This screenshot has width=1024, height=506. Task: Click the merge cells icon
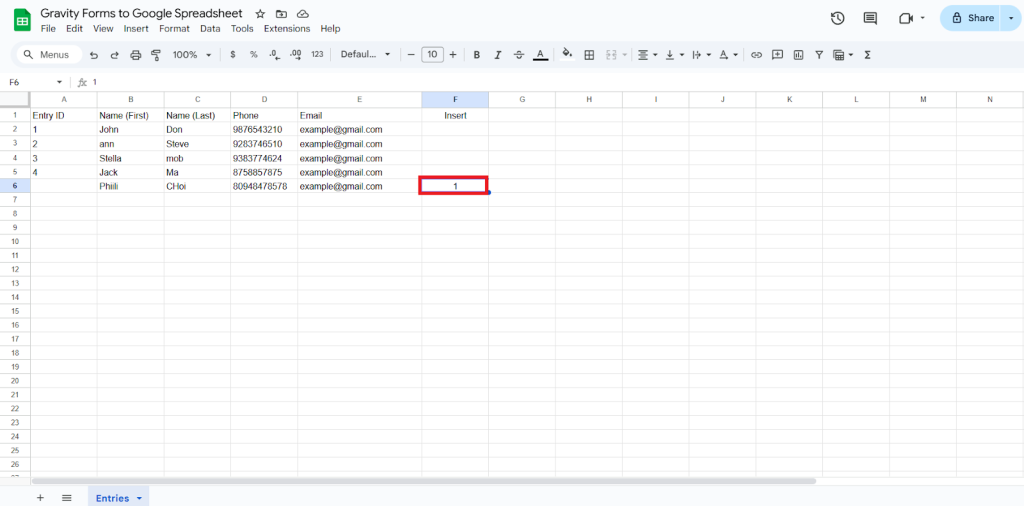coord(612,55)
